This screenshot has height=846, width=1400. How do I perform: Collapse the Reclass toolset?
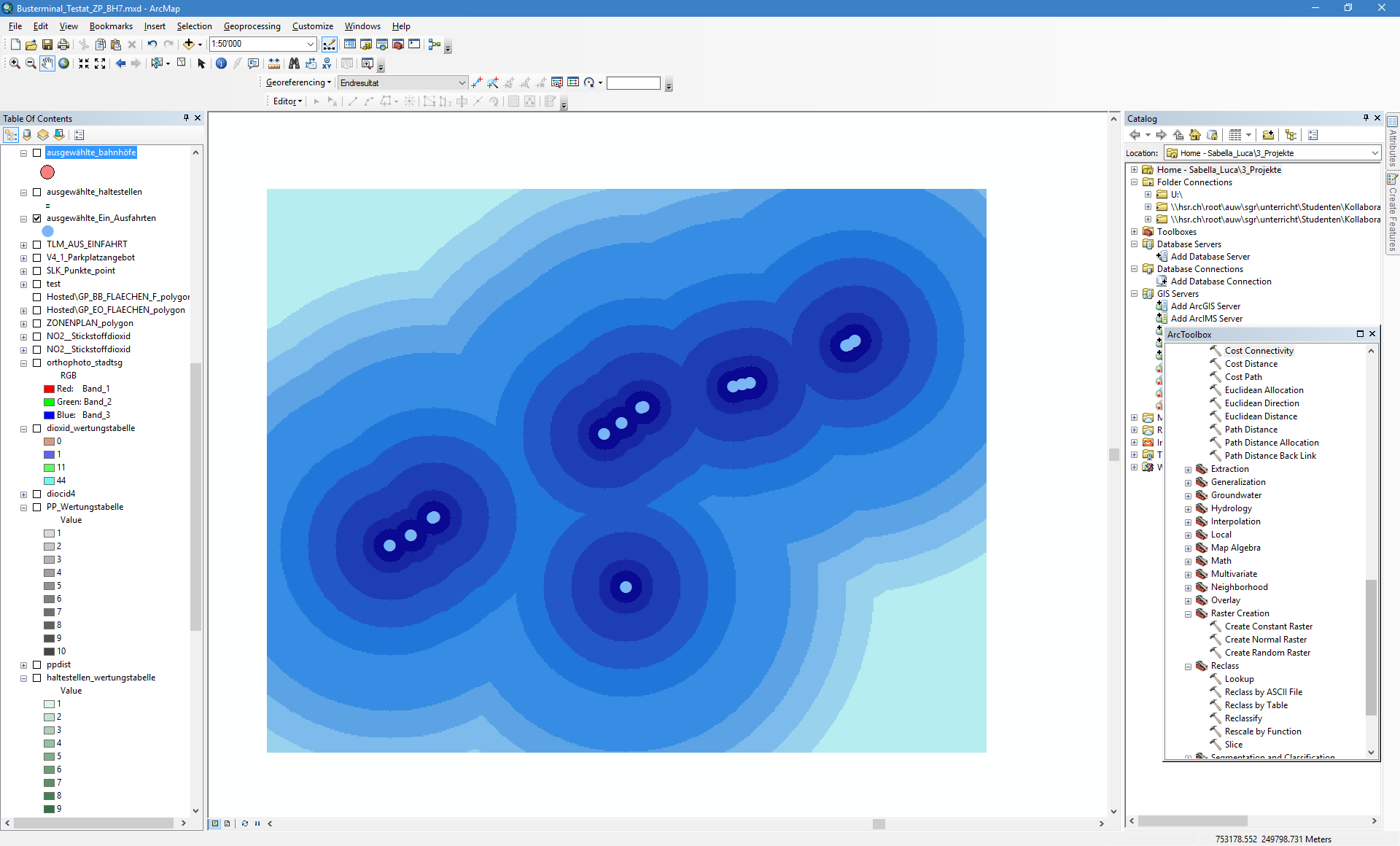[x=1188, y=667]
